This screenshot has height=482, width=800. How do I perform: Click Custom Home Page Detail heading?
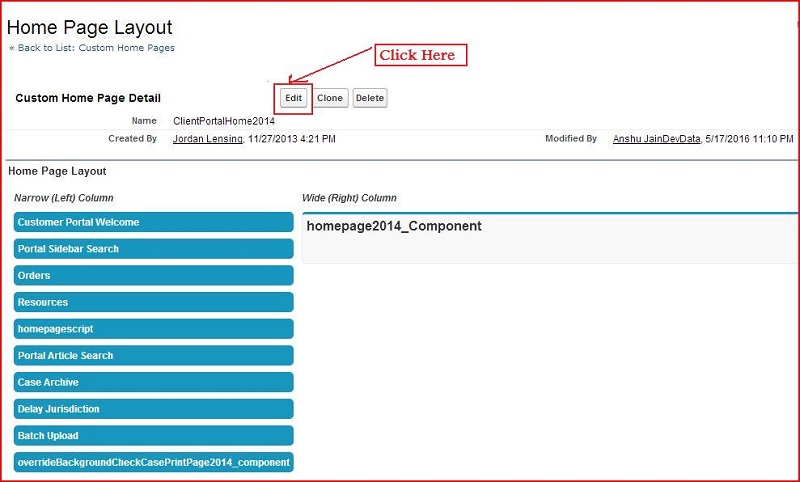click(88, 98)
